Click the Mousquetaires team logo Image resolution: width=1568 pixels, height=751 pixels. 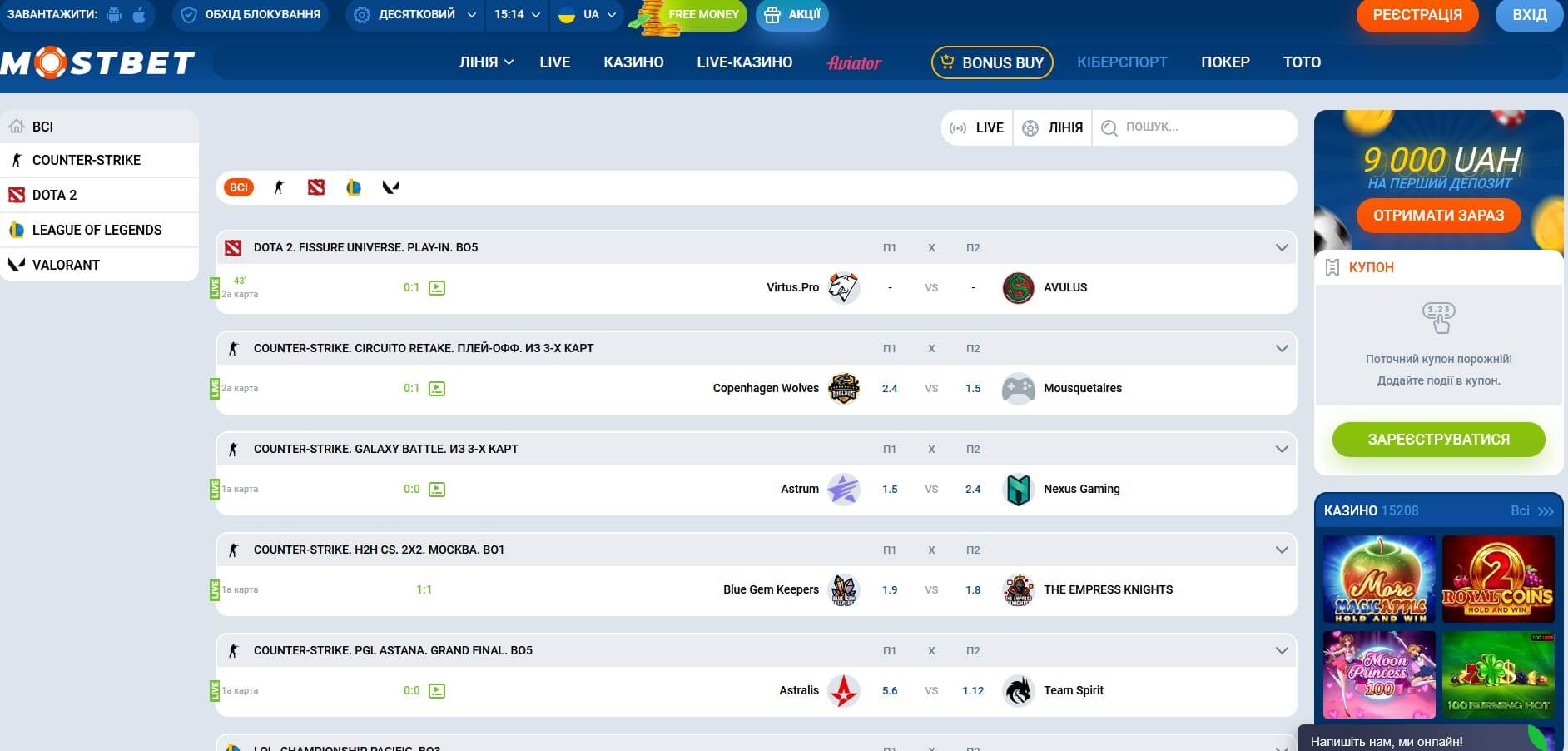[1019, 388]
